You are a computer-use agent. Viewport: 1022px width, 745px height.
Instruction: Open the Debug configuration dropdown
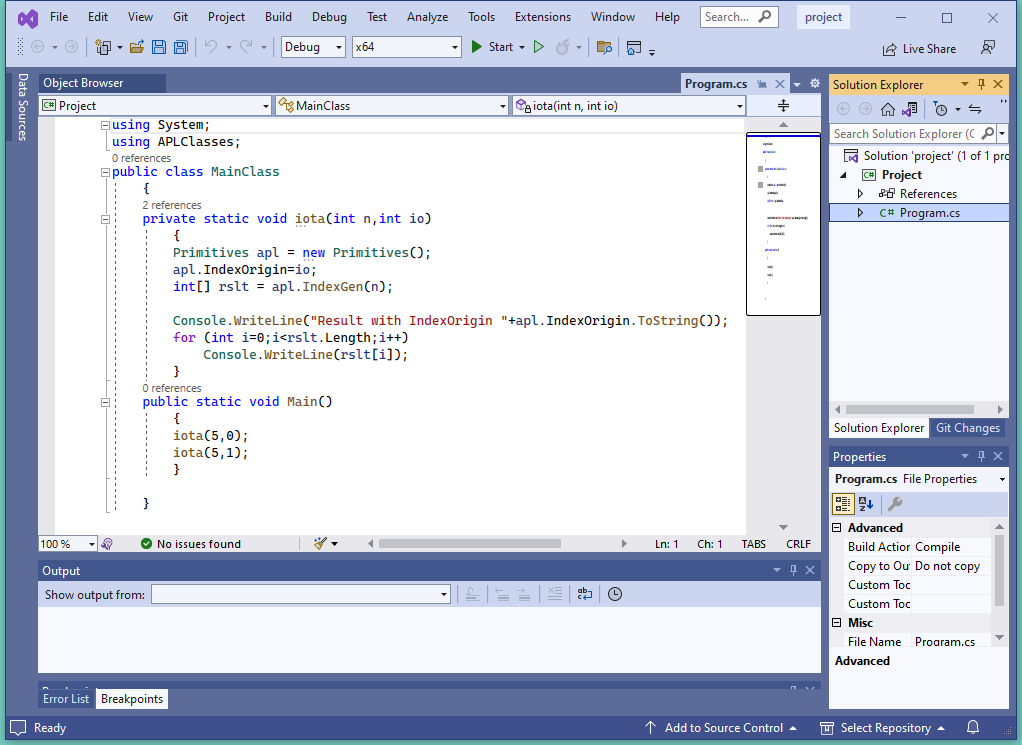pos(313,47)
